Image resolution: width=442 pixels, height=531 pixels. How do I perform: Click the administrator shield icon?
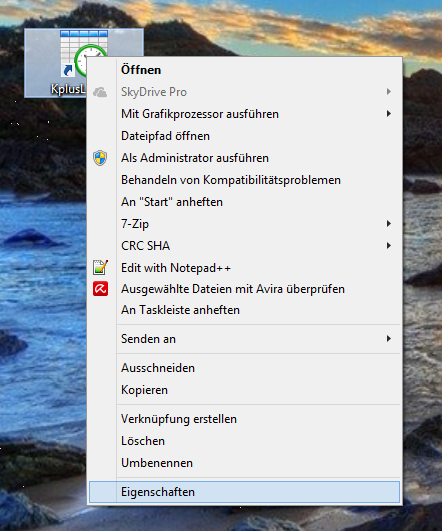tap(100, 158)
